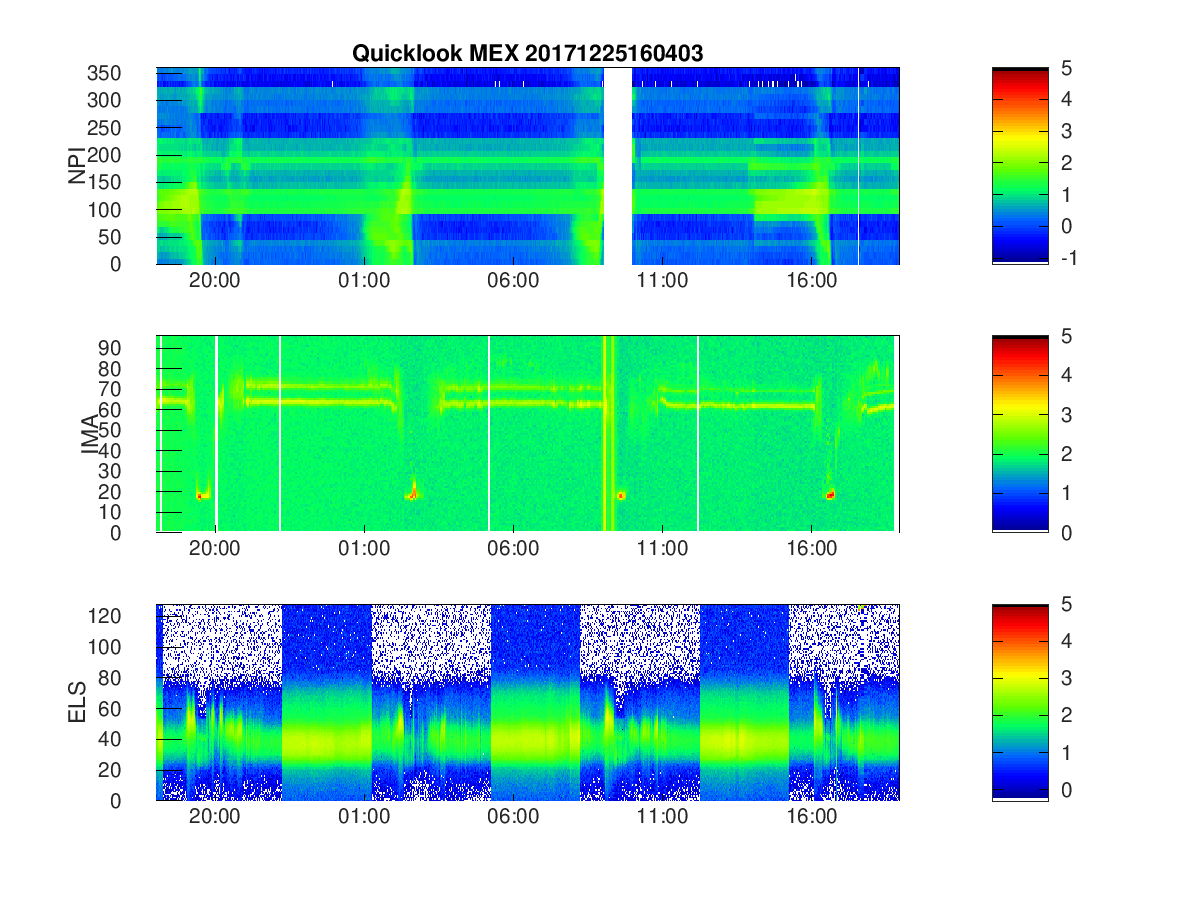Click the red hotspot in IMA plot near 16:00
1200x900 pixels.
pos(830,494)
